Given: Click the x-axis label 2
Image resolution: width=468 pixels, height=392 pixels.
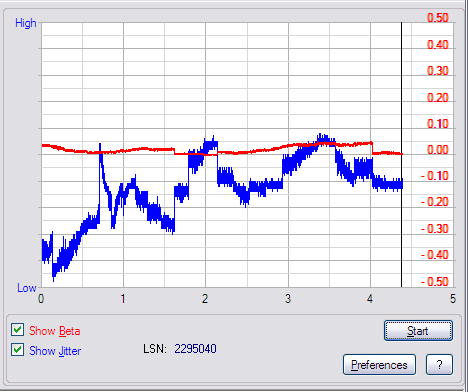Looking at the screenshot, I should 205,299.
